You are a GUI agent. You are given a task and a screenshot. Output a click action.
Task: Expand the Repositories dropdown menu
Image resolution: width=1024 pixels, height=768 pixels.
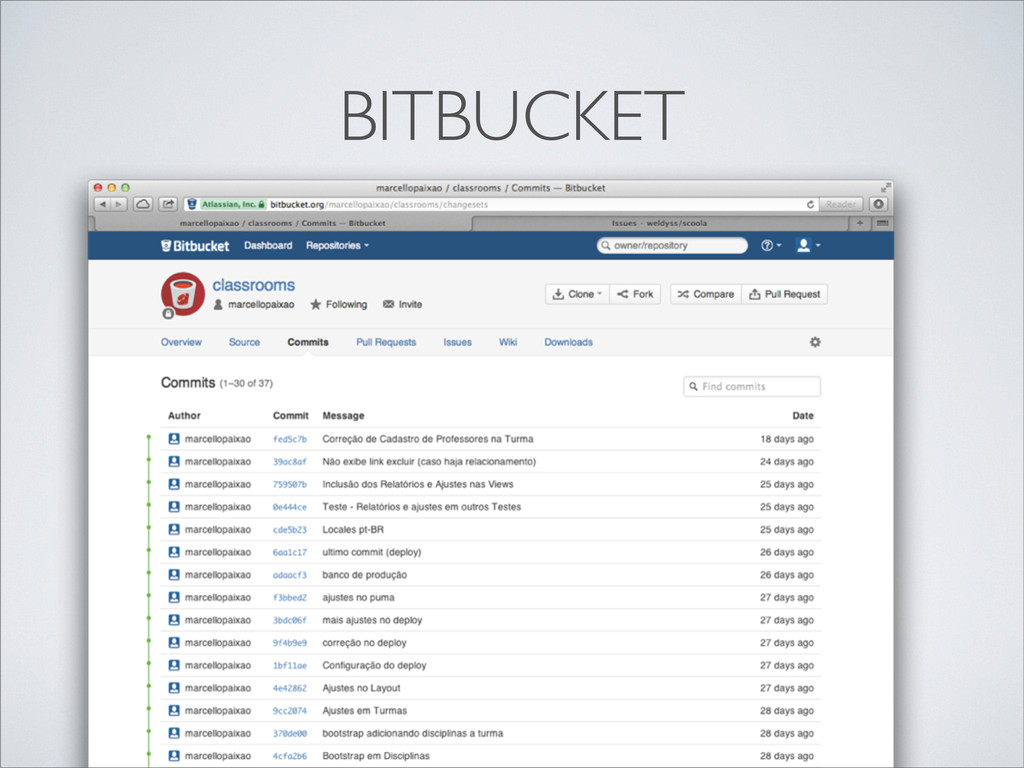coord(337,246)
